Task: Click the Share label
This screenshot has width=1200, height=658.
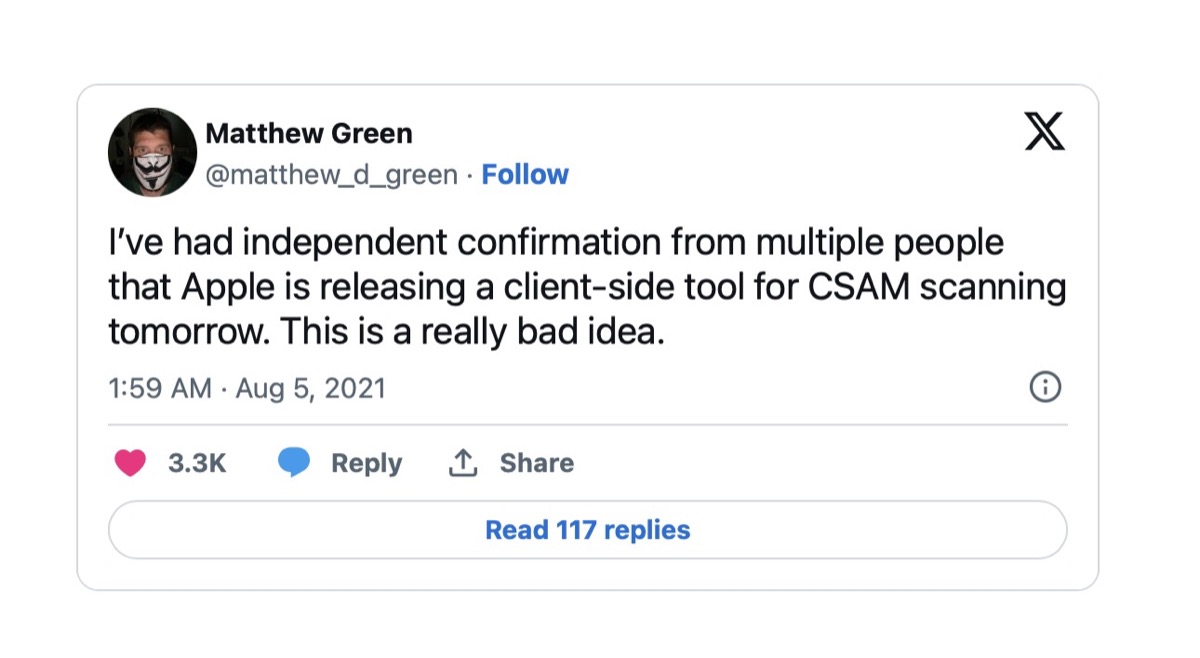Action: pos(537,463)
